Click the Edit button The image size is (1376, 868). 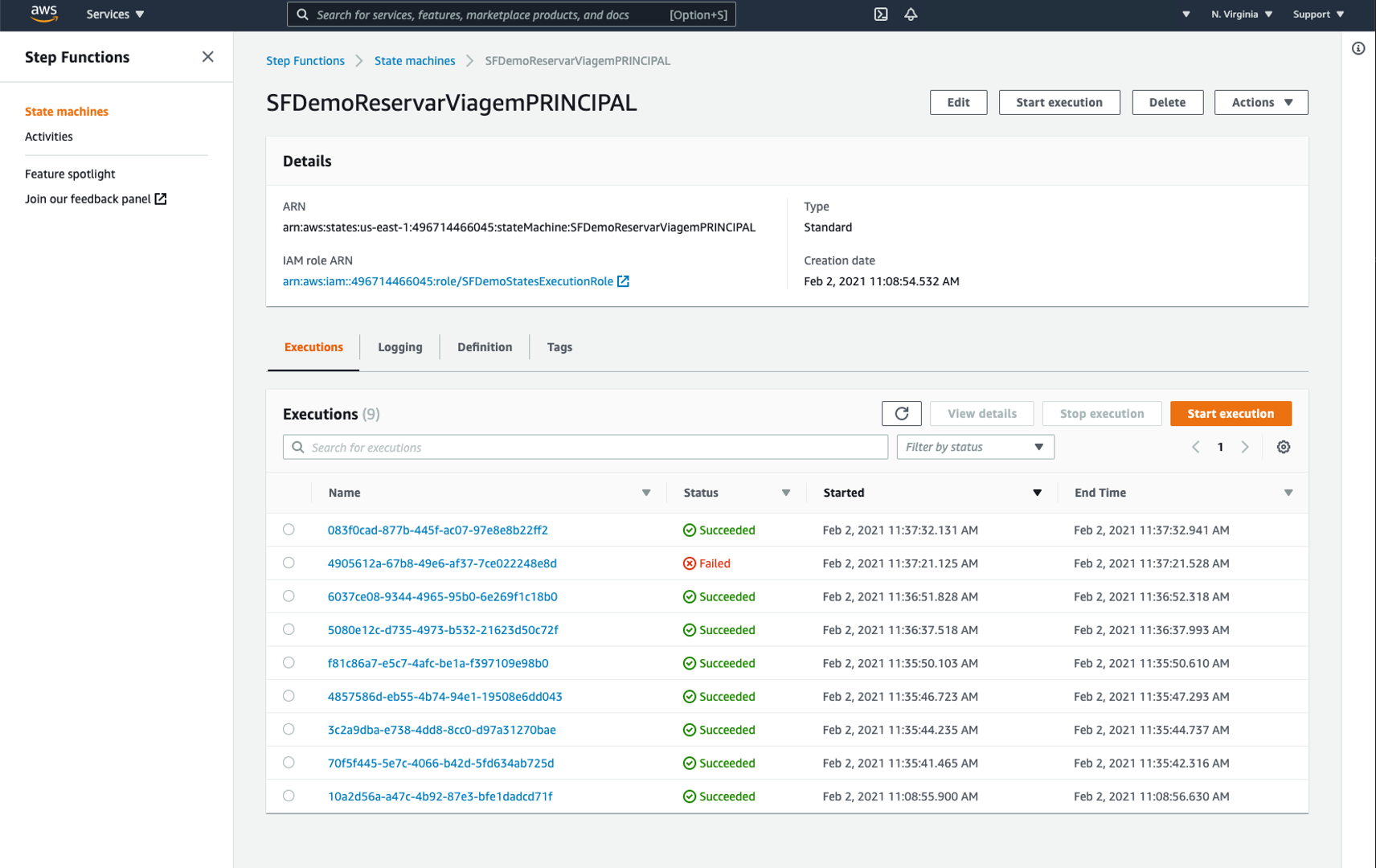point(958,102)
